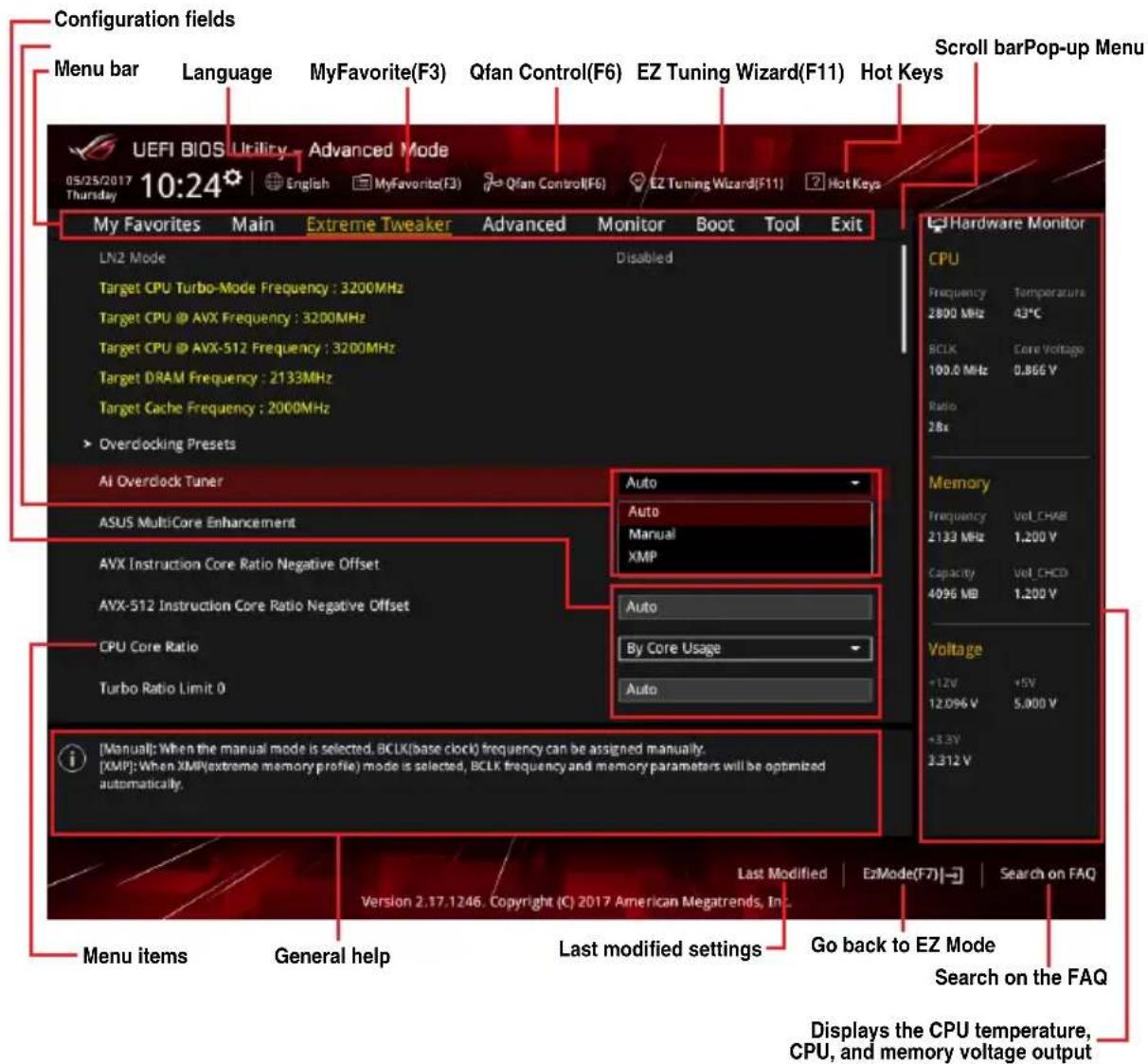Select the Turbo Ratio Limit 0 item
The width and height of the screenshot is (1148, 1064).
click(x=162, y=689)
